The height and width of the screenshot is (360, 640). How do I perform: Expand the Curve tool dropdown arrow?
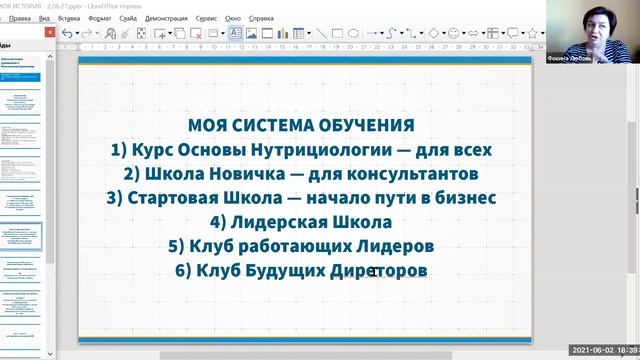[x=401, y=33]
